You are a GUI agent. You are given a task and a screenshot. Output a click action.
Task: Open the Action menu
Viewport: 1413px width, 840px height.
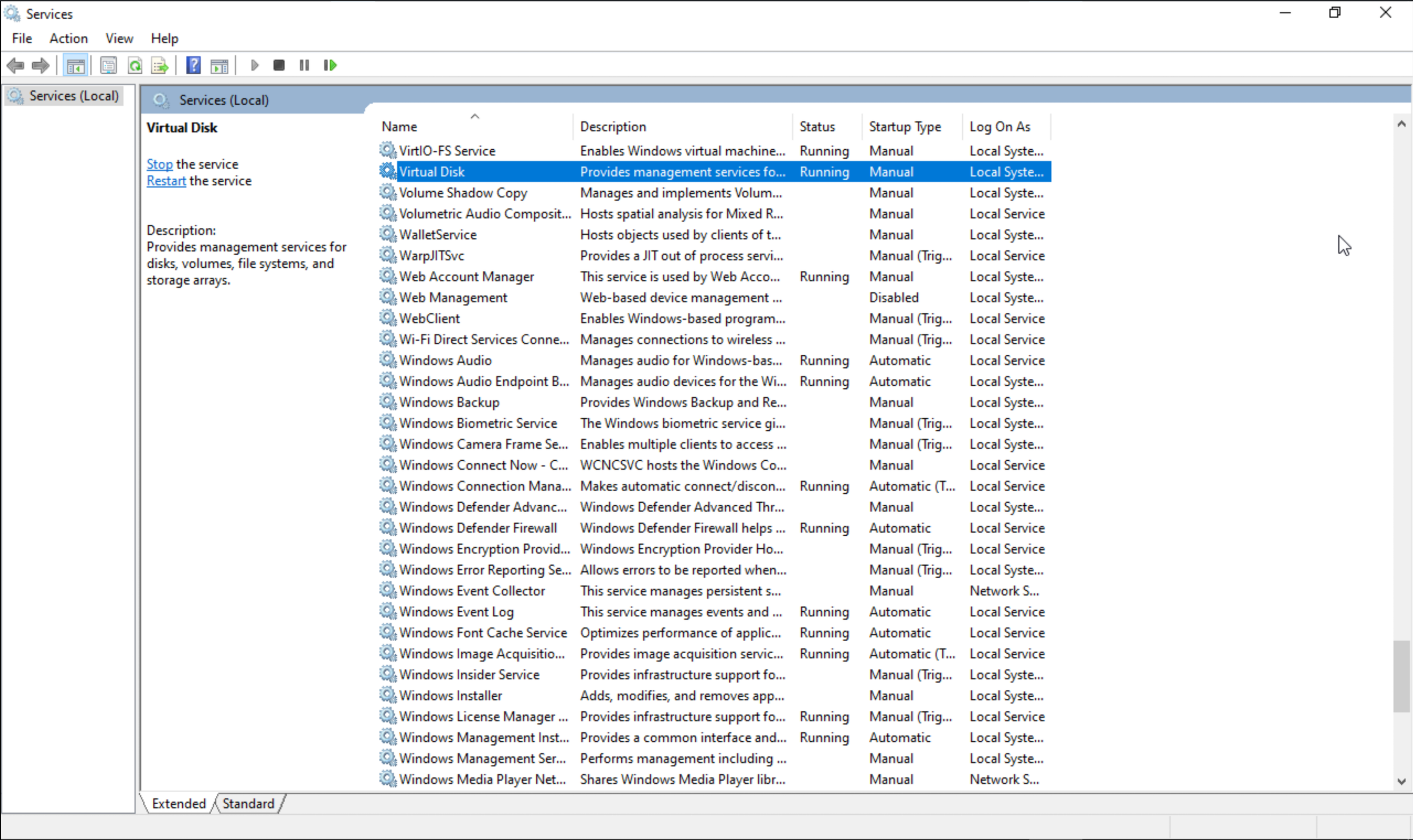[x=68, y=38]
